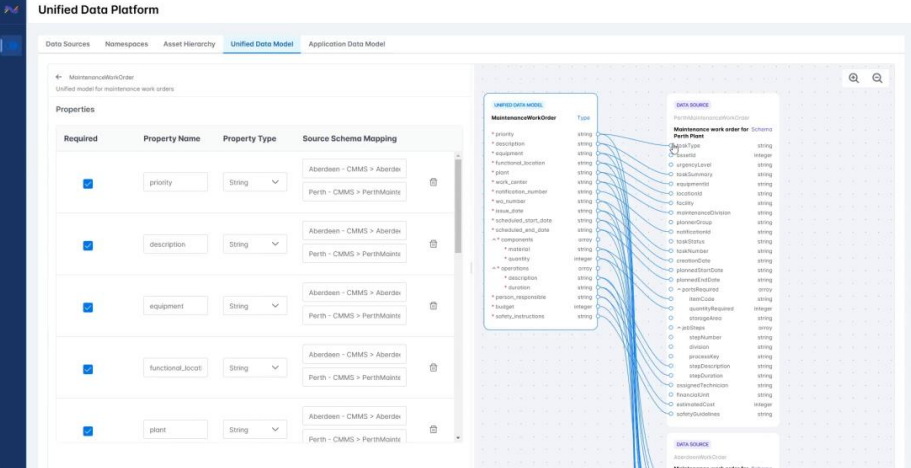Zoom in on the diagram canvas

click(853, 78)
